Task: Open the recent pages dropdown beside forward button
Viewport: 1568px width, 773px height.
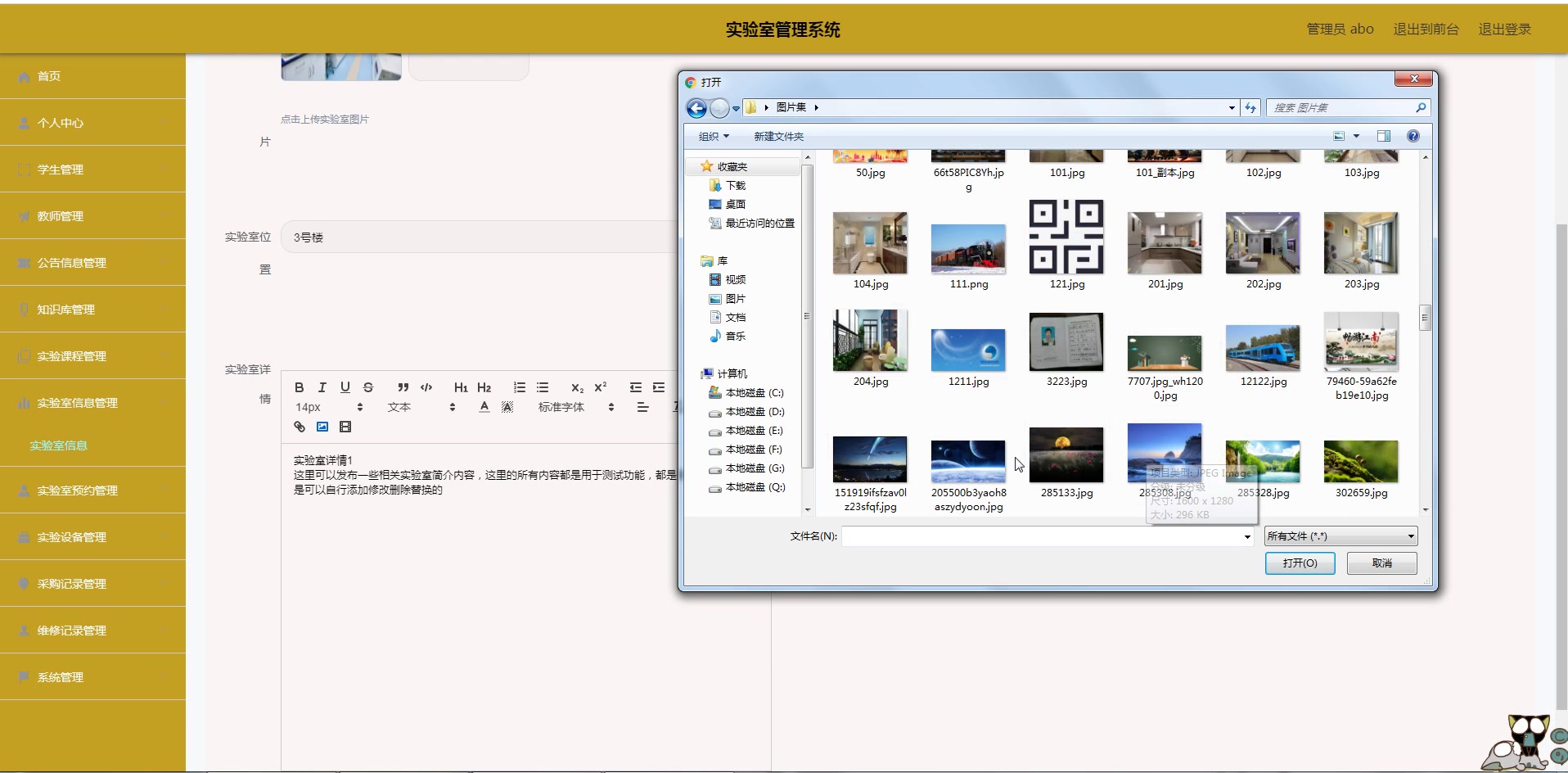Action: coord(736,108)
